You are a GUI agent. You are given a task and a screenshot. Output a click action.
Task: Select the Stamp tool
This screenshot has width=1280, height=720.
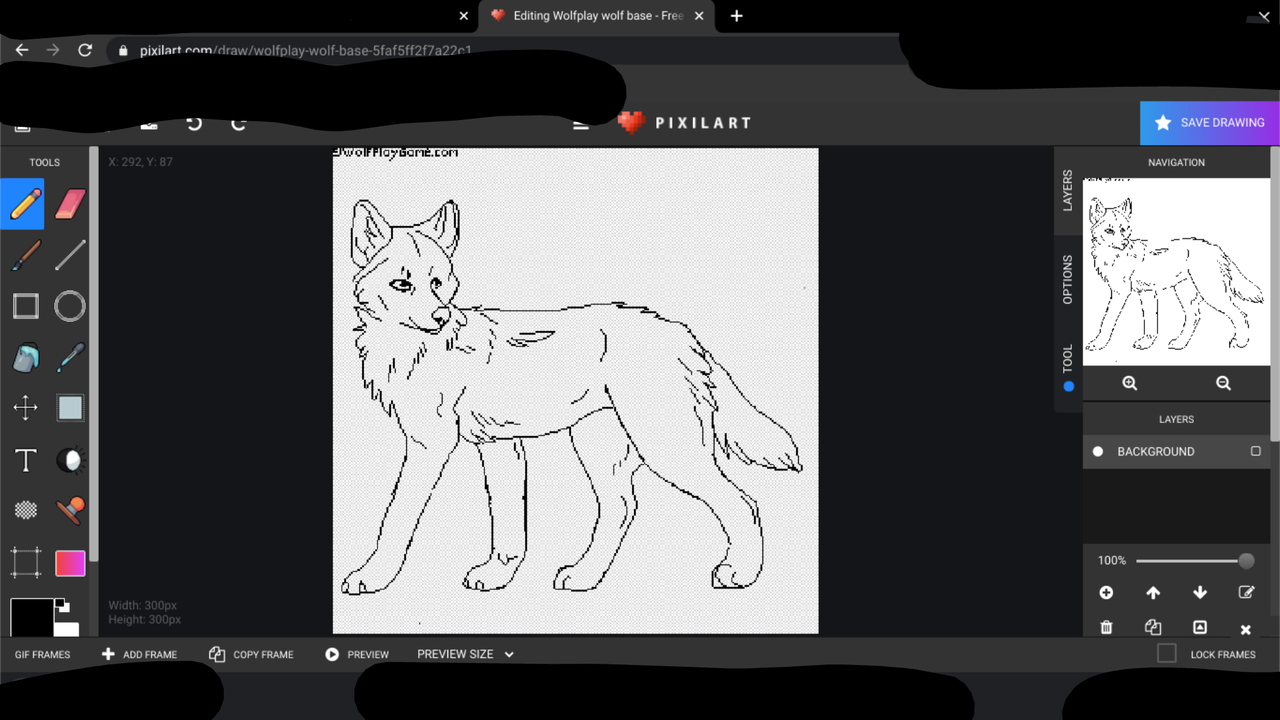pos(70,510)
